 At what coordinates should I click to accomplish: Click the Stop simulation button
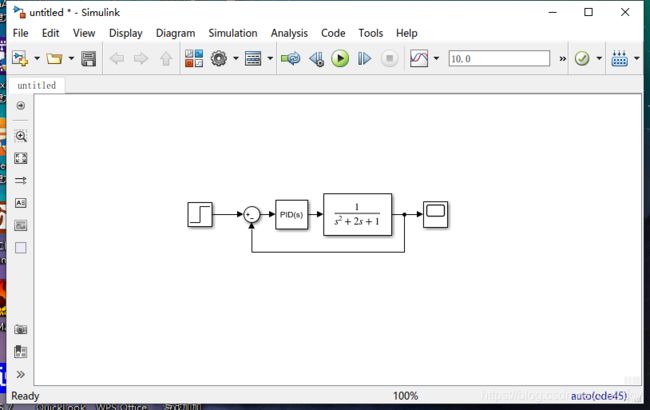tap(389, 58)
